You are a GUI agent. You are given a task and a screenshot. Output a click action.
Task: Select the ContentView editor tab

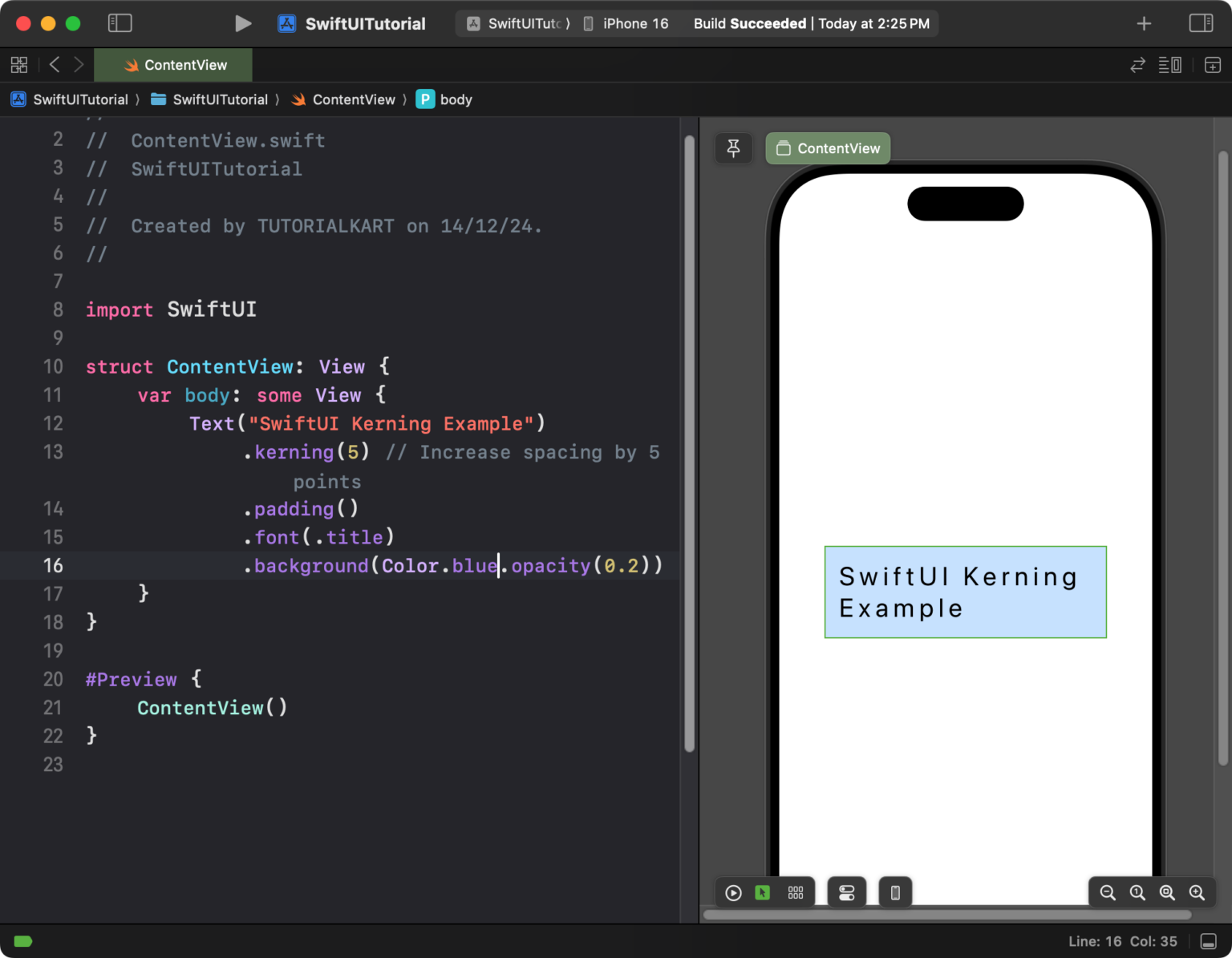point(173,64)
